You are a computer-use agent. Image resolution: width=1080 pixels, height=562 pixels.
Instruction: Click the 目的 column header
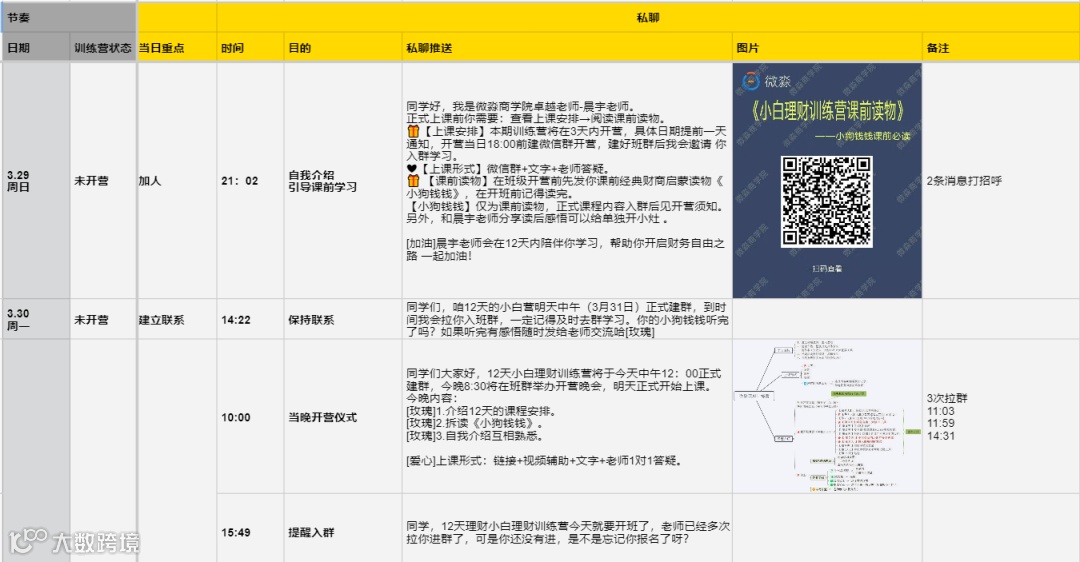343,48
